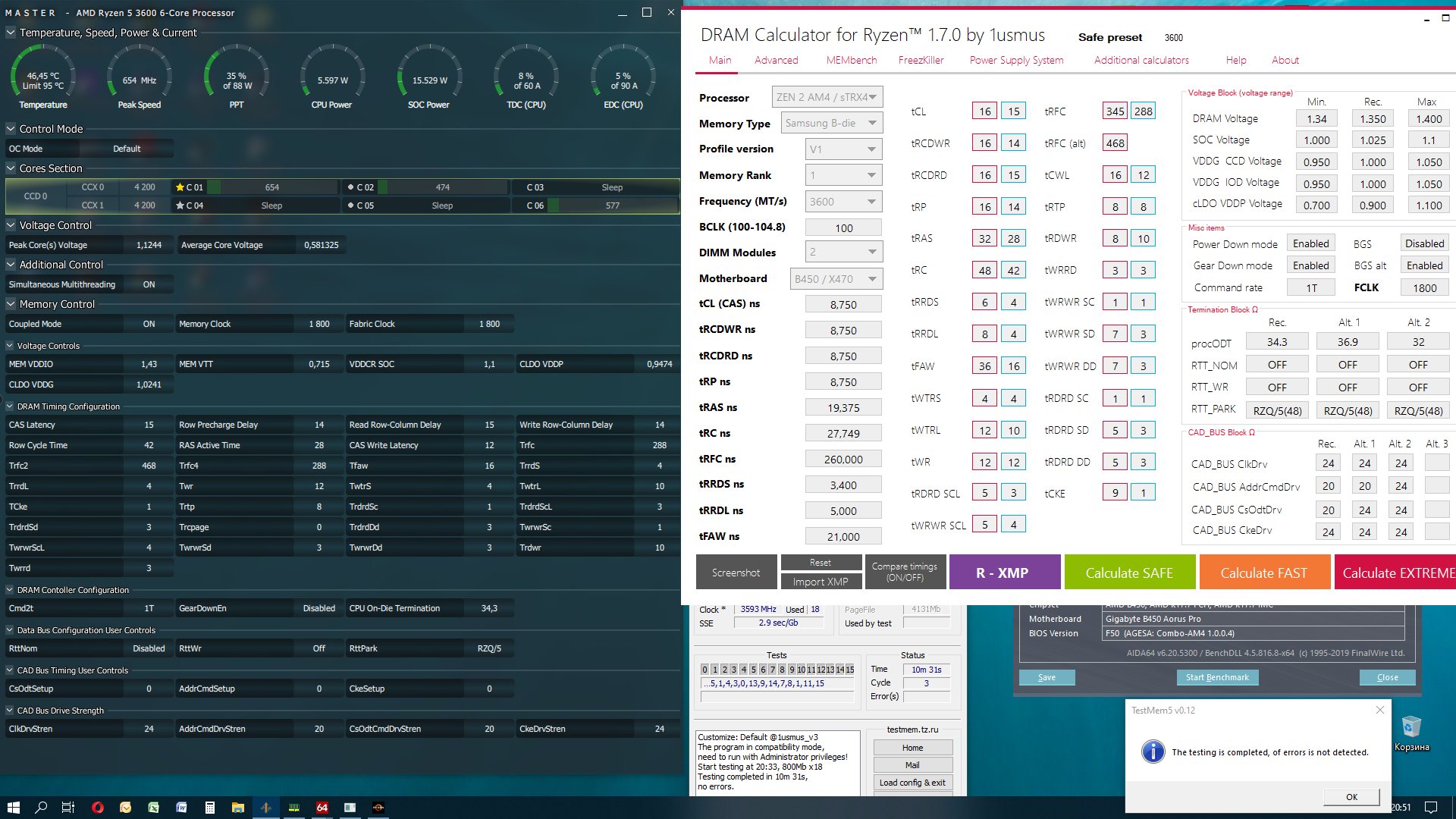This screenshot has width=1456, height=819.
Task: Click the Compare timings ON/OFF toggle
Action: (904, 573)
